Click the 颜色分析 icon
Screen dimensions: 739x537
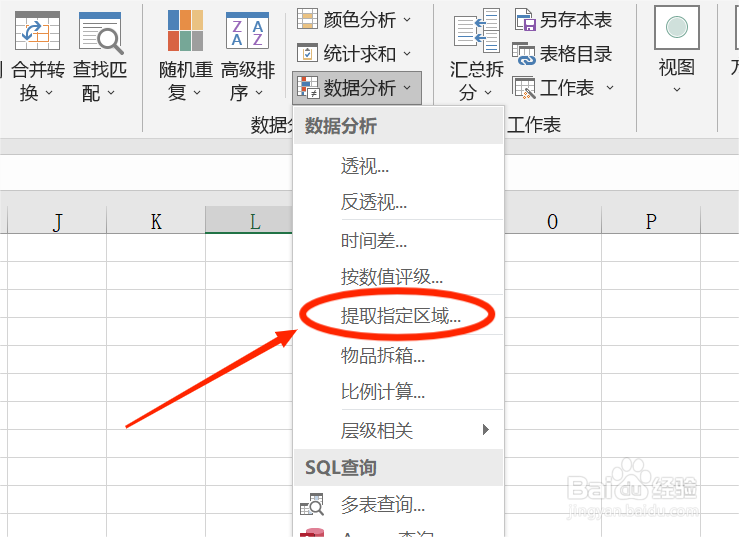[x=307, y=19]
